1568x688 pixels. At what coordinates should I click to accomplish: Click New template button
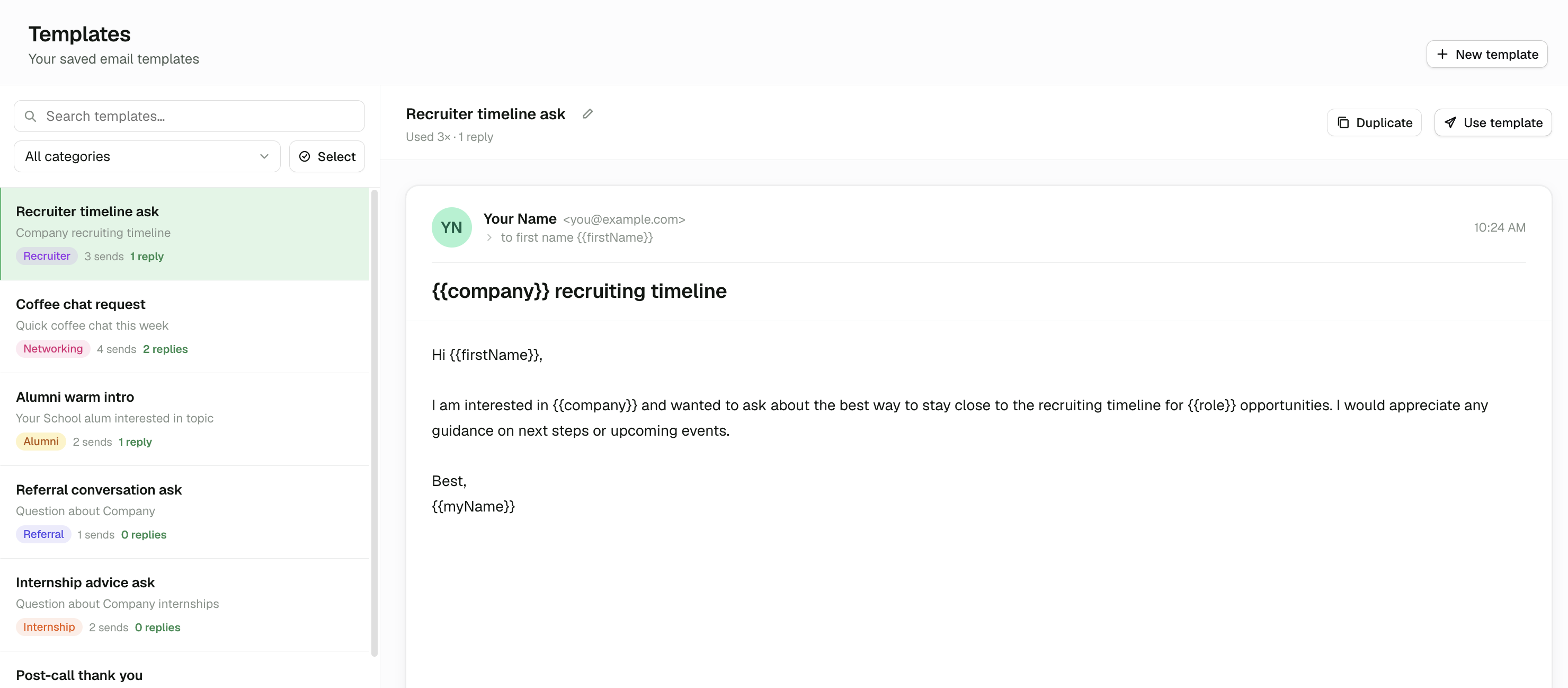[1486, 54]
